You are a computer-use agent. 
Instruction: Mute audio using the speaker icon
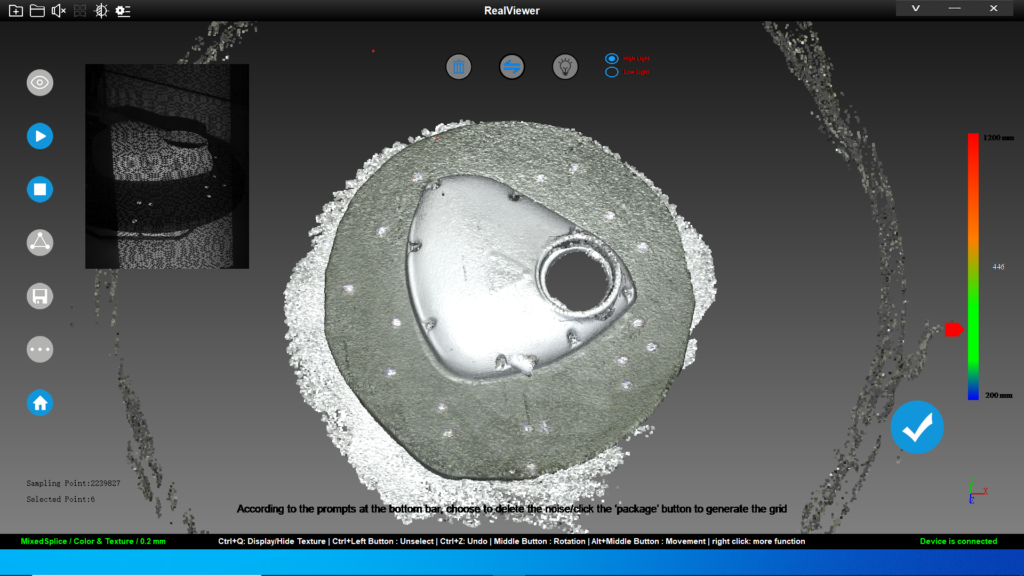[58, 9]
